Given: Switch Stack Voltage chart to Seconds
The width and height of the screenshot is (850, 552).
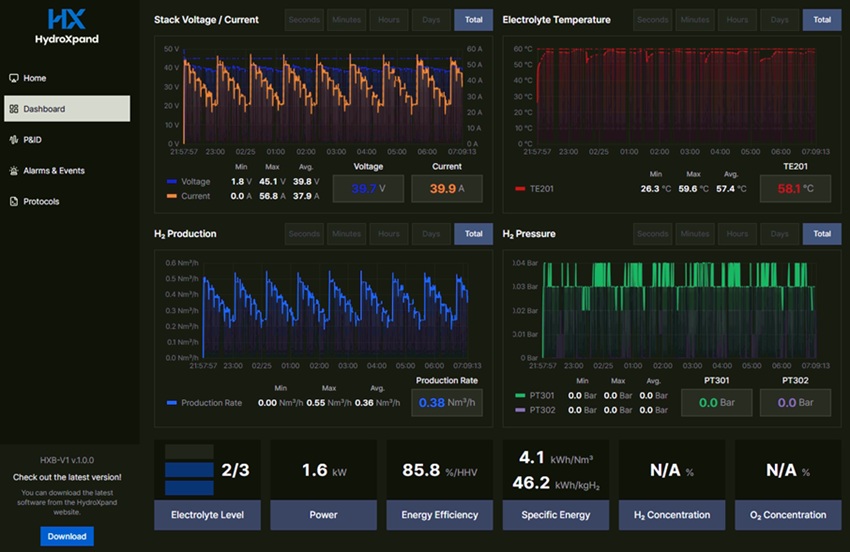Looking at the screenshot, I should (x=304, y=20).
